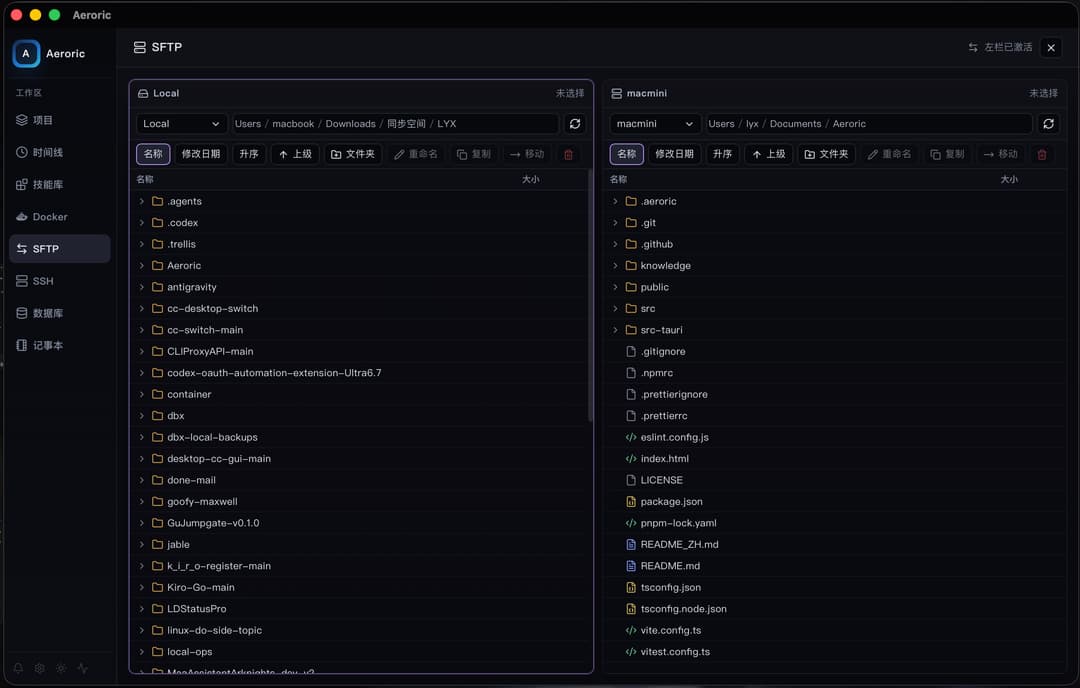1080x688 pixels.
Task: Click 重命名 in Local toolbar
Action: point(415,154)
